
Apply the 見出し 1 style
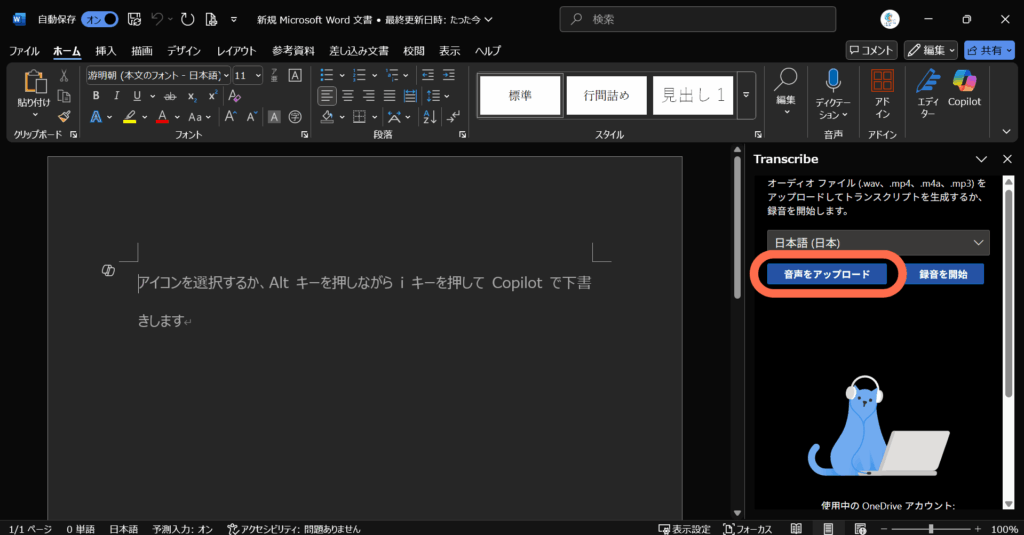(693, 95)
